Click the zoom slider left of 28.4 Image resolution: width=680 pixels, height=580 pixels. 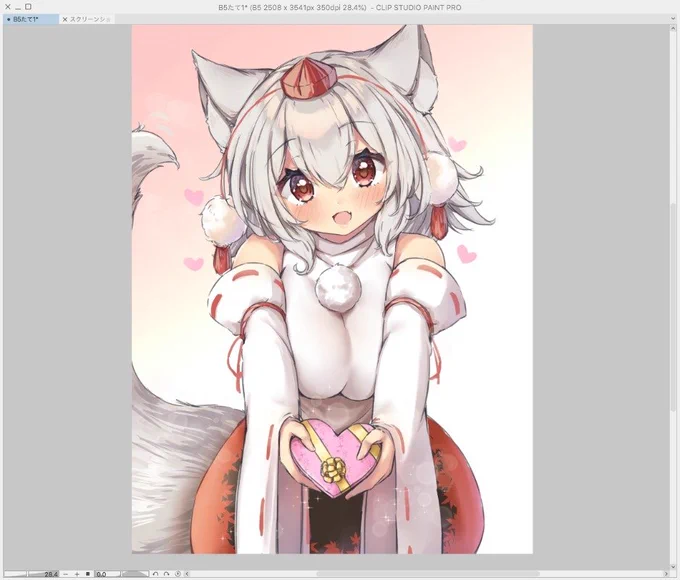(x=16, y=574)
